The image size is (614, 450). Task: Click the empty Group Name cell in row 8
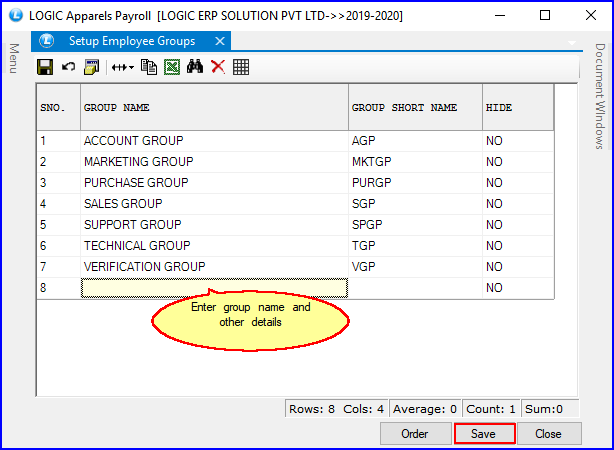(x=214, y=288)
